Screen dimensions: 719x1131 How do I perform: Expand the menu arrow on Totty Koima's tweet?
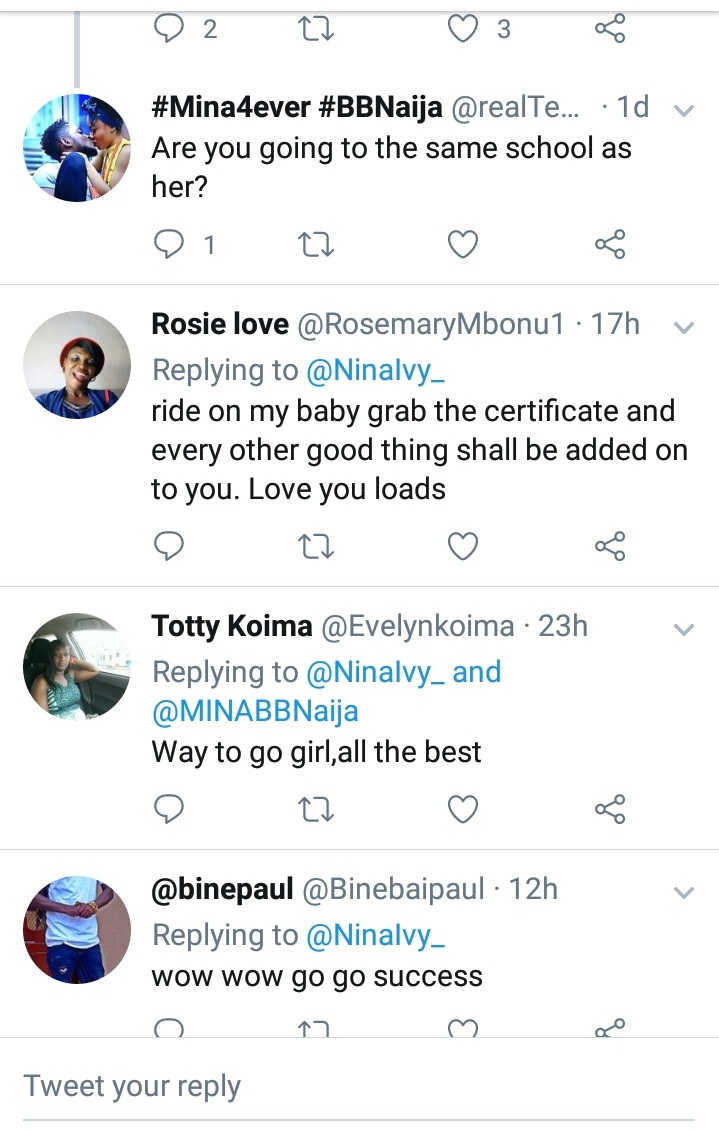684,629
